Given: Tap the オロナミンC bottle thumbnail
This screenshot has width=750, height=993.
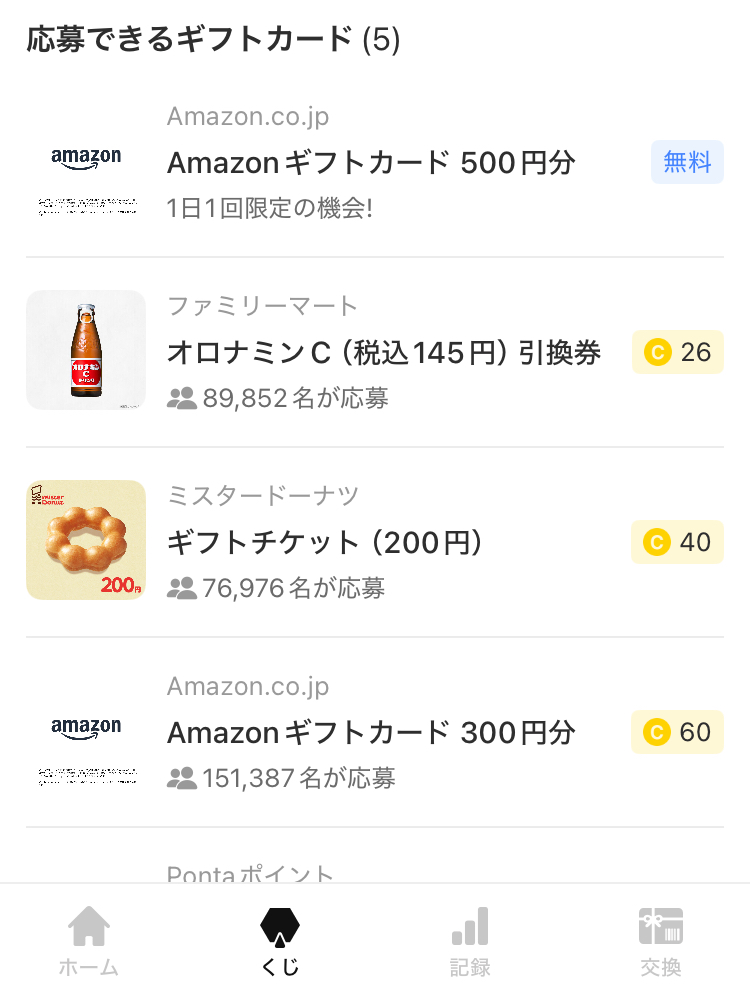Looking at the screenshot, I should click(86, 350).
